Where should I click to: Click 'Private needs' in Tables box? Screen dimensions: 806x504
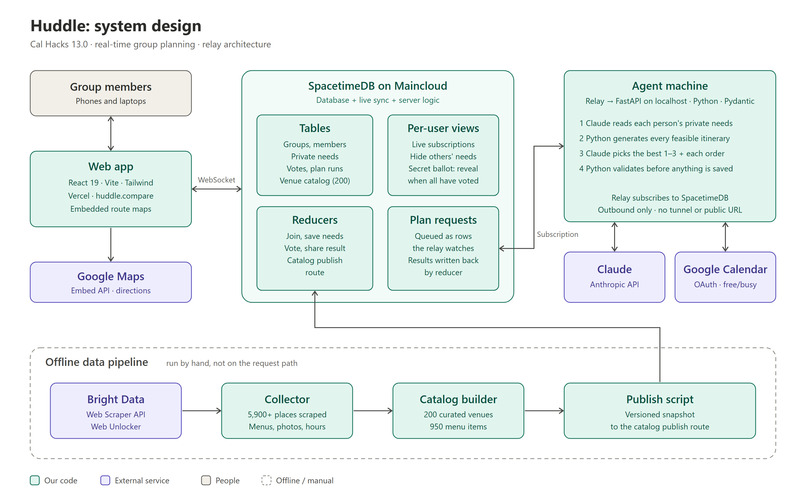(315, 156)
